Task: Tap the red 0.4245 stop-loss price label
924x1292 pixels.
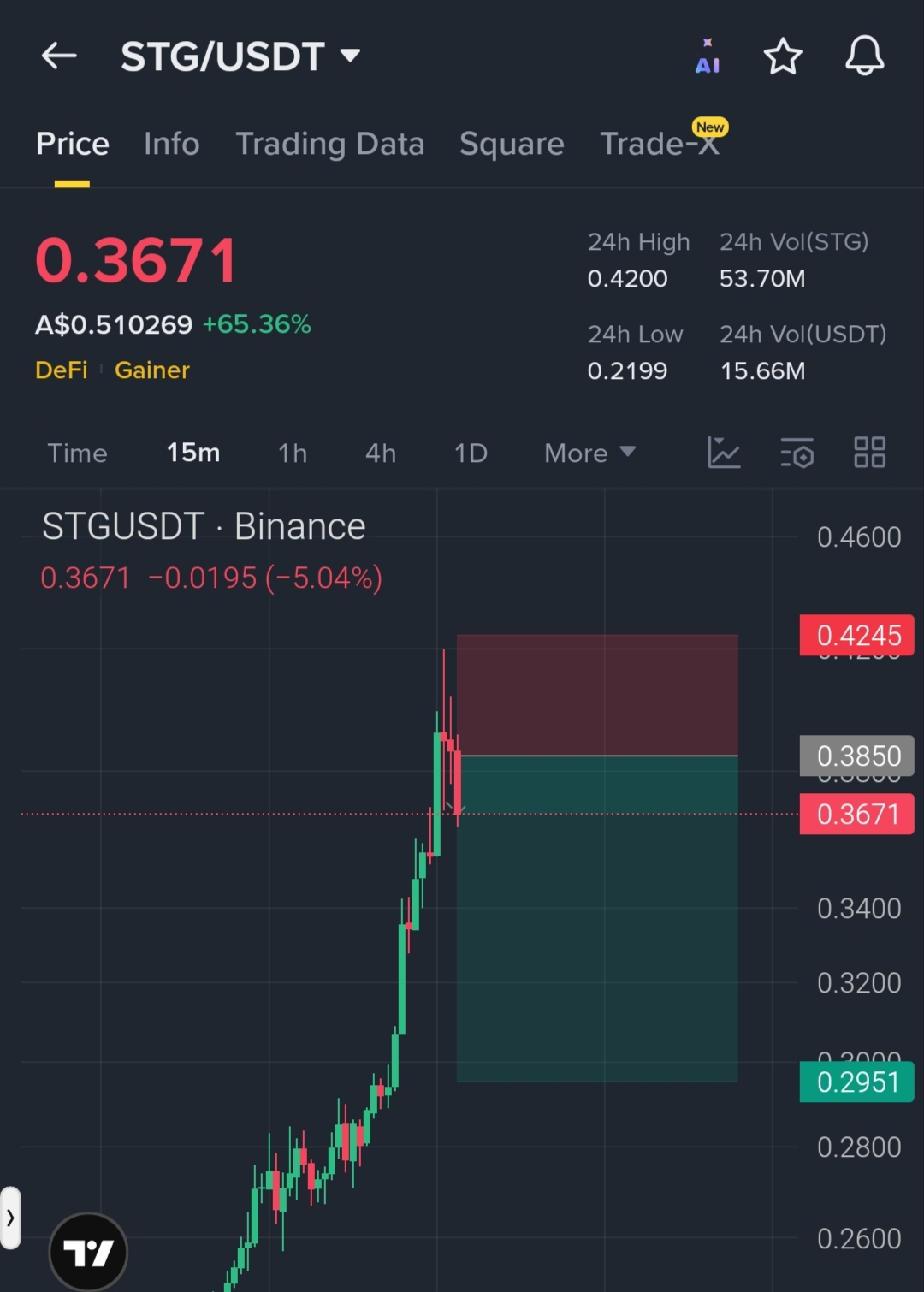Action: point(856,636)
